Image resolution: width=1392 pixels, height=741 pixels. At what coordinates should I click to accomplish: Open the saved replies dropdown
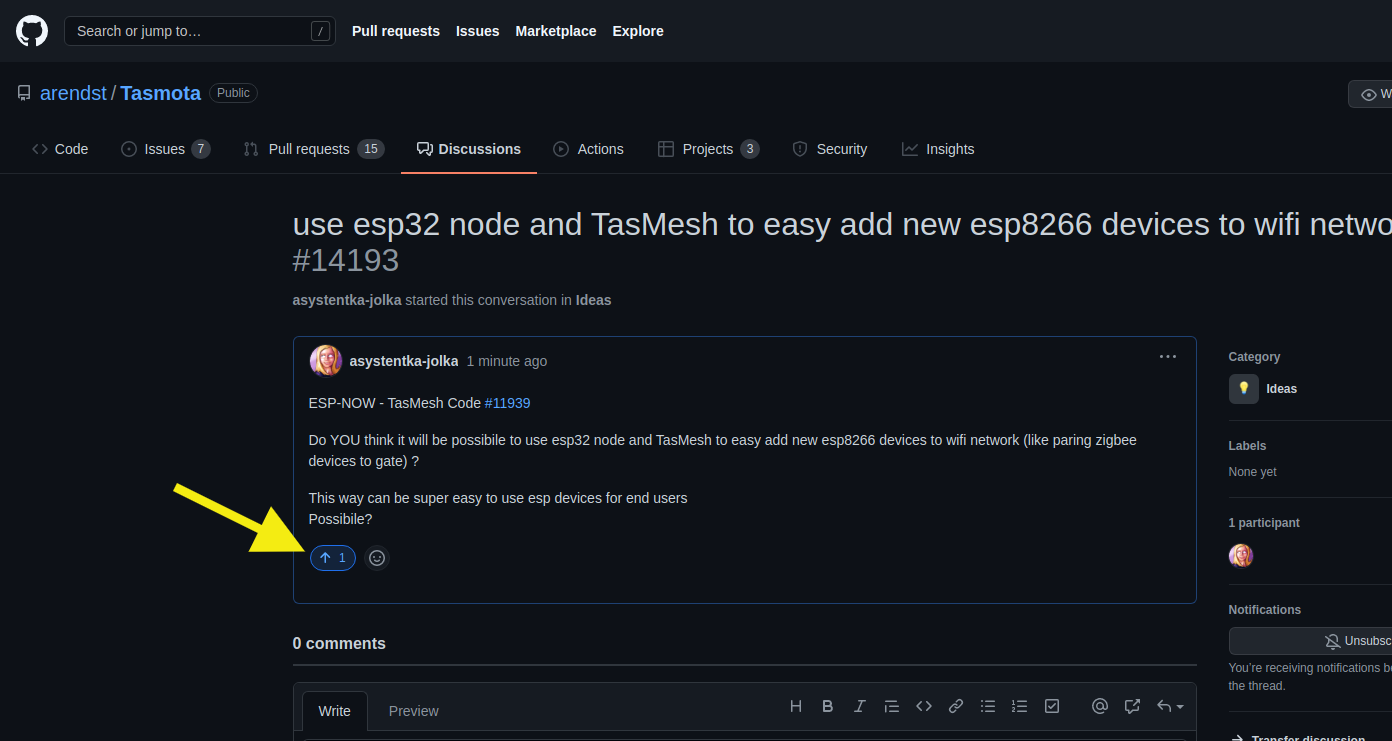pos(1170,706)
